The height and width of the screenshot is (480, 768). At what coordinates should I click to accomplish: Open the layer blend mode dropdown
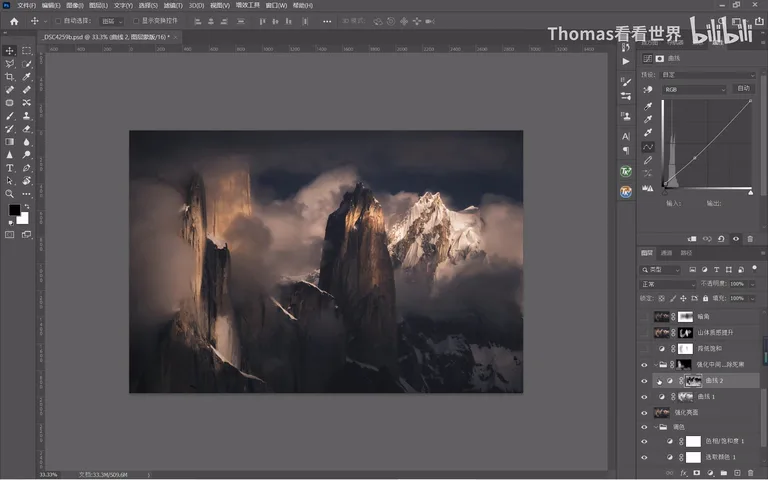668,284
